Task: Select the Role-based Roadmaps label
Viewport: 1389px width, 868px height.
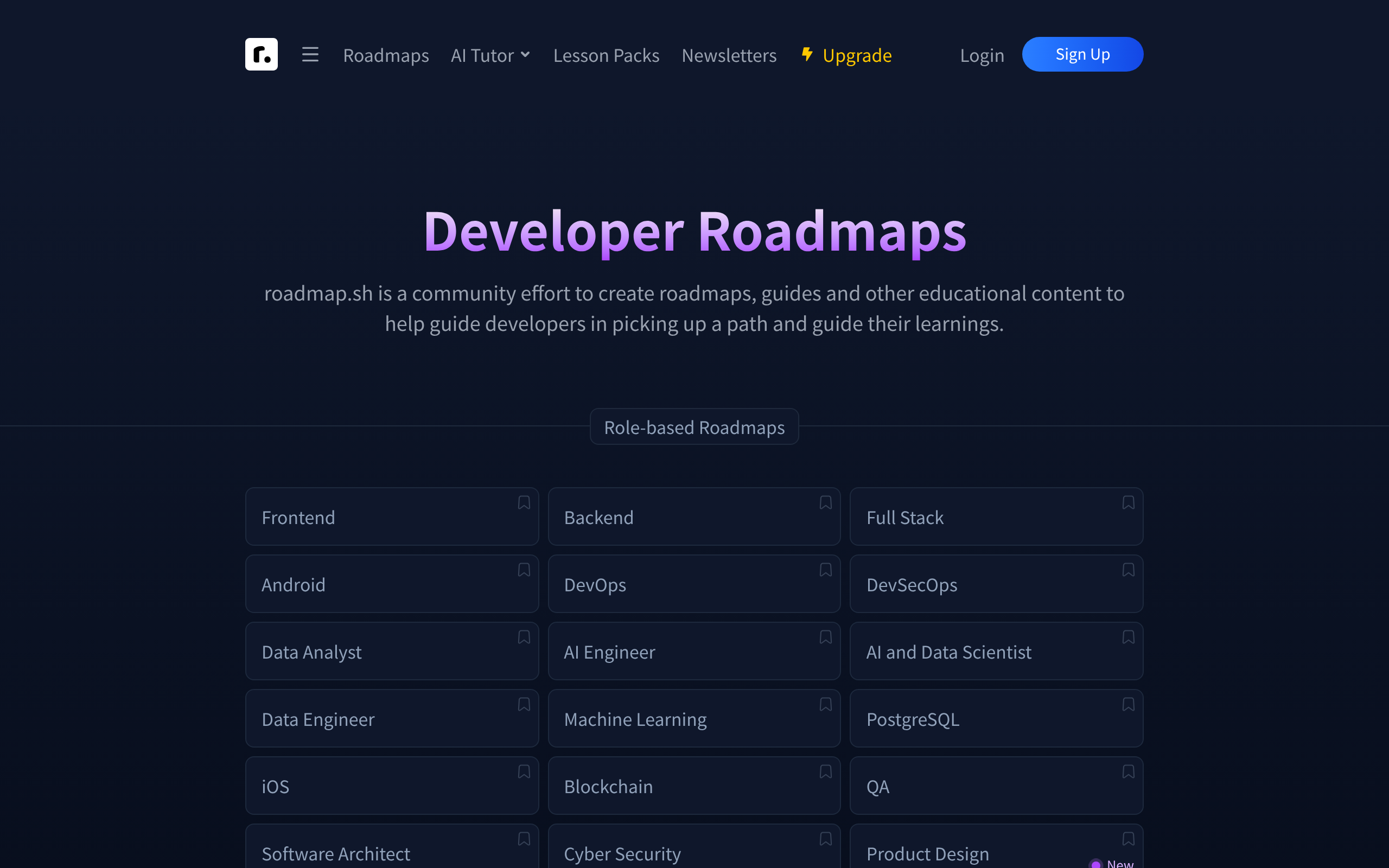Action: [x=694, y=427]
